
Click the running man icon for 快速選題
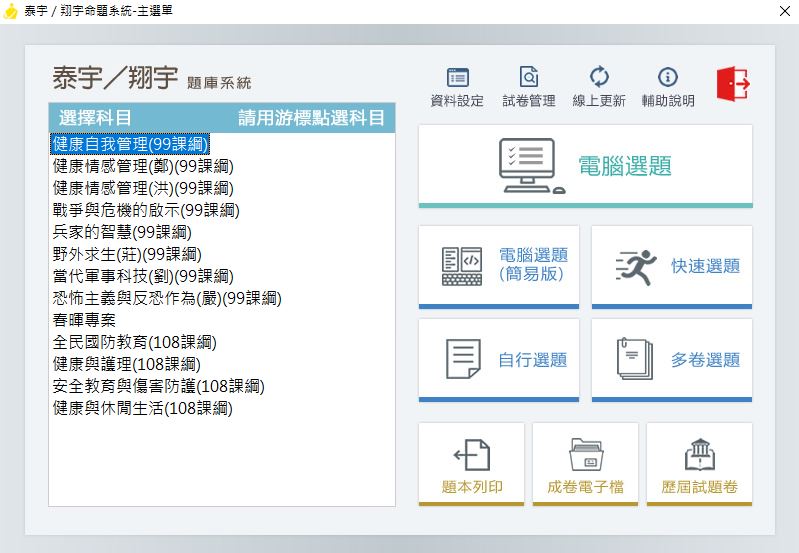tap(636, 266)
